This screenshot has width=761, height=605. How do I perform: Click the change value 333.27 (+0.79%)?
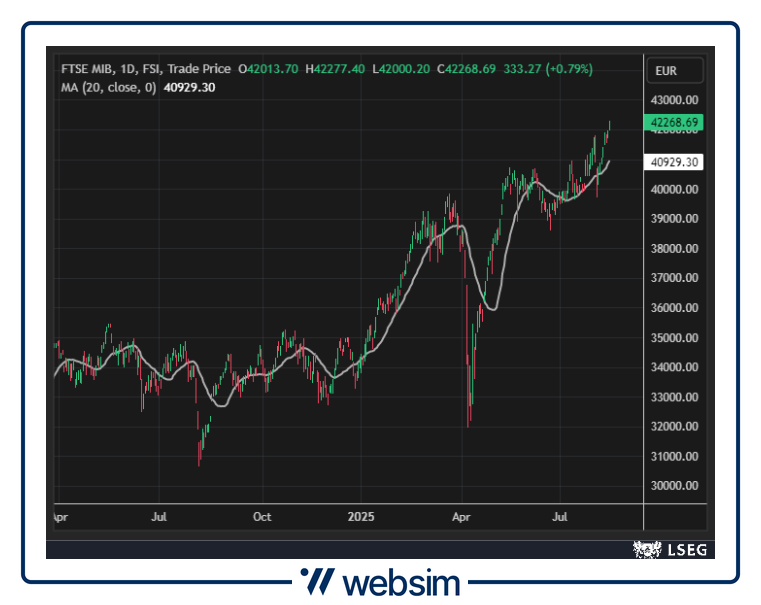coord(548,69)
